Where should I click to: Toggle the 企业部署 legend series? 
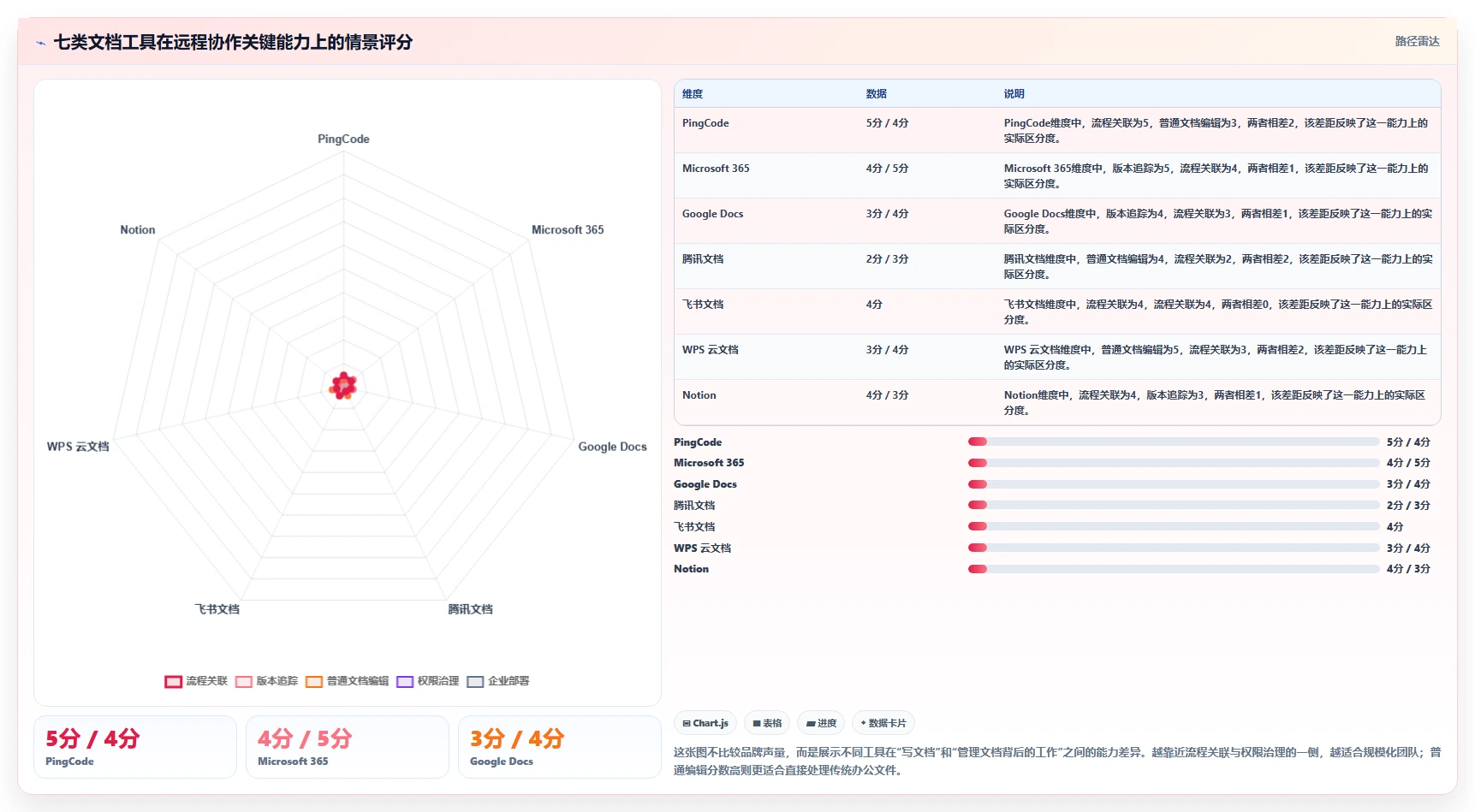coord(498,681)
